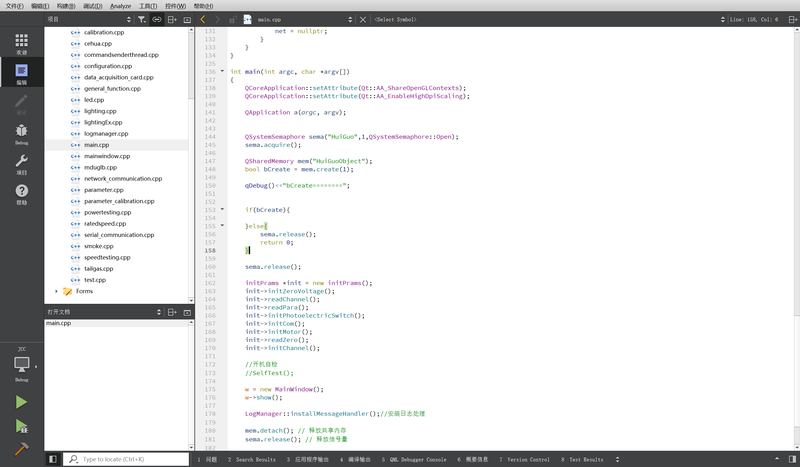Expand the Forms folder
The image size is (800, 467).
[56, 291]
